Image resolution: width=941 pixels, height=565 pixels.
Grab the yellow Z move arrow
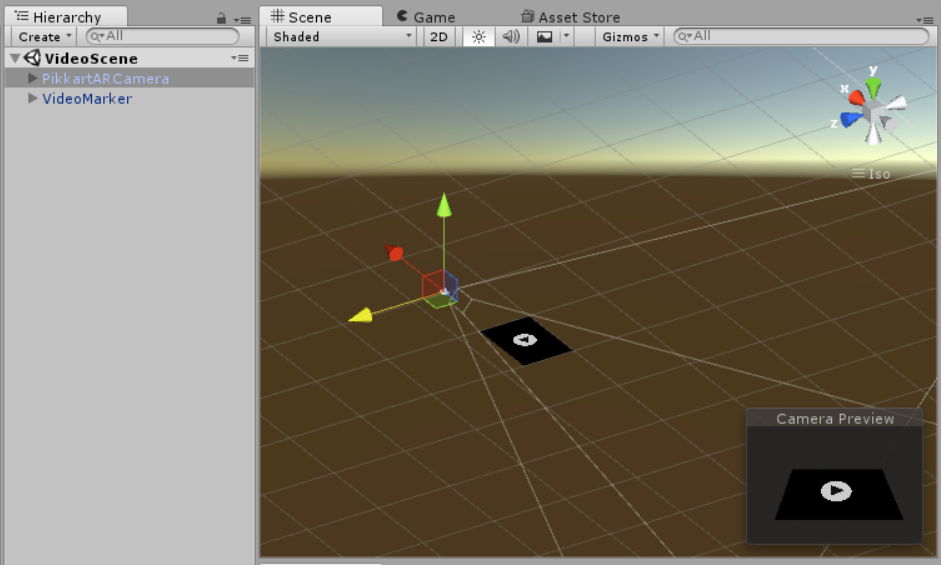click(x=361, y=315)
